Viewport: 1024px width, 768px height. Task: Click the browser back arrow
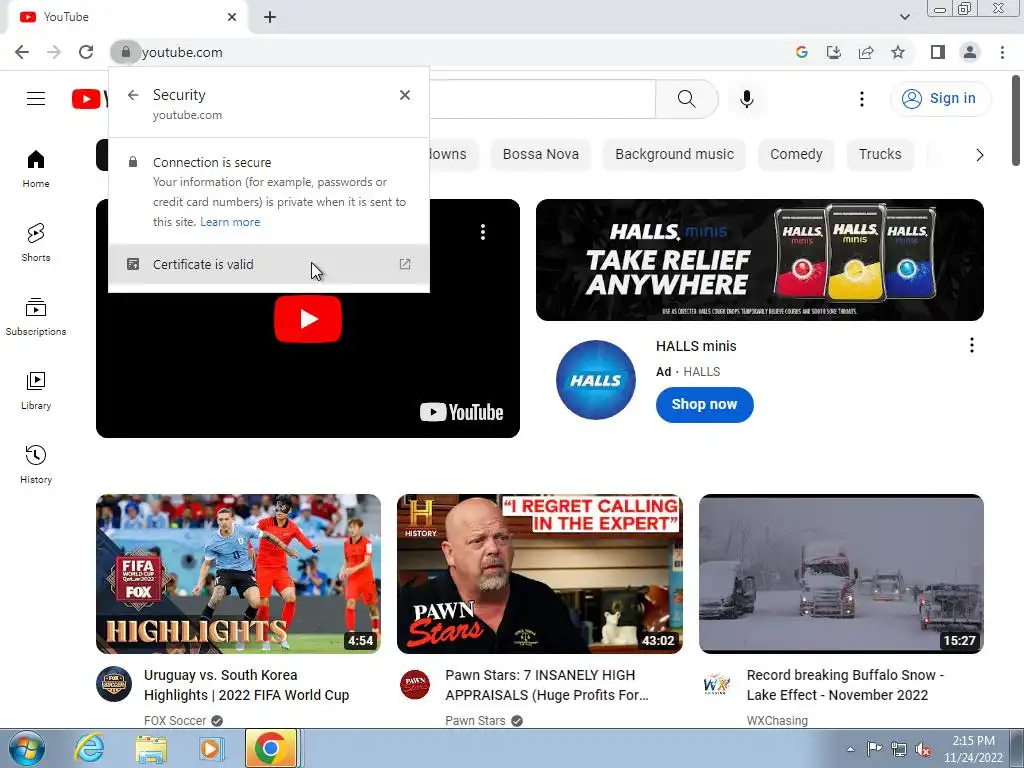(22, 52)
